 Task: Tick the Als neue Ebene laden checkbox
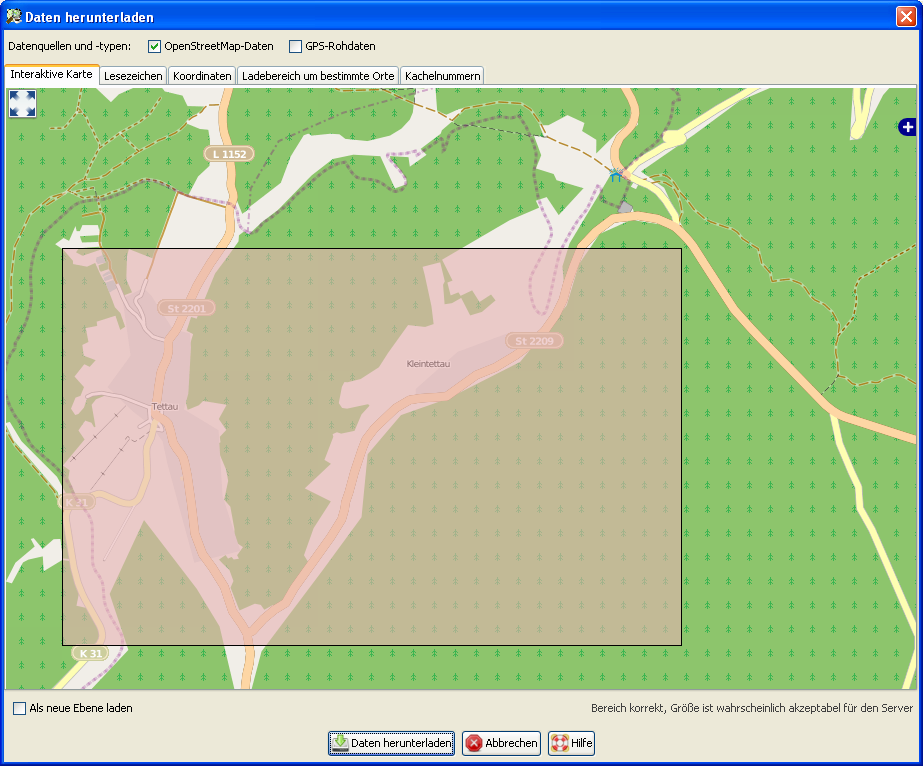(20, 708)
